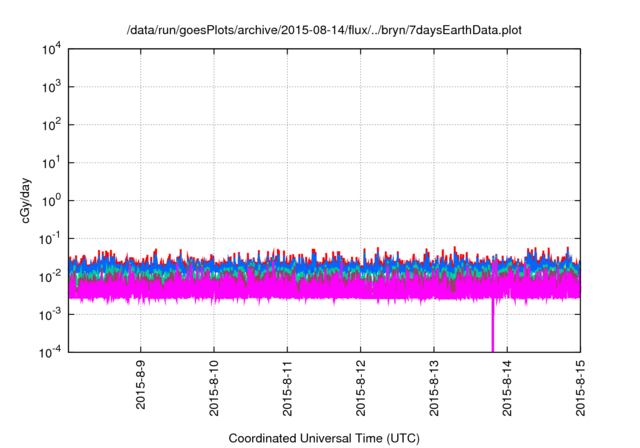The width and height of the screenshot is (640, 448).
Task: Select the 10^1 y-axis tick label
Action: click(x=51, y=162)
